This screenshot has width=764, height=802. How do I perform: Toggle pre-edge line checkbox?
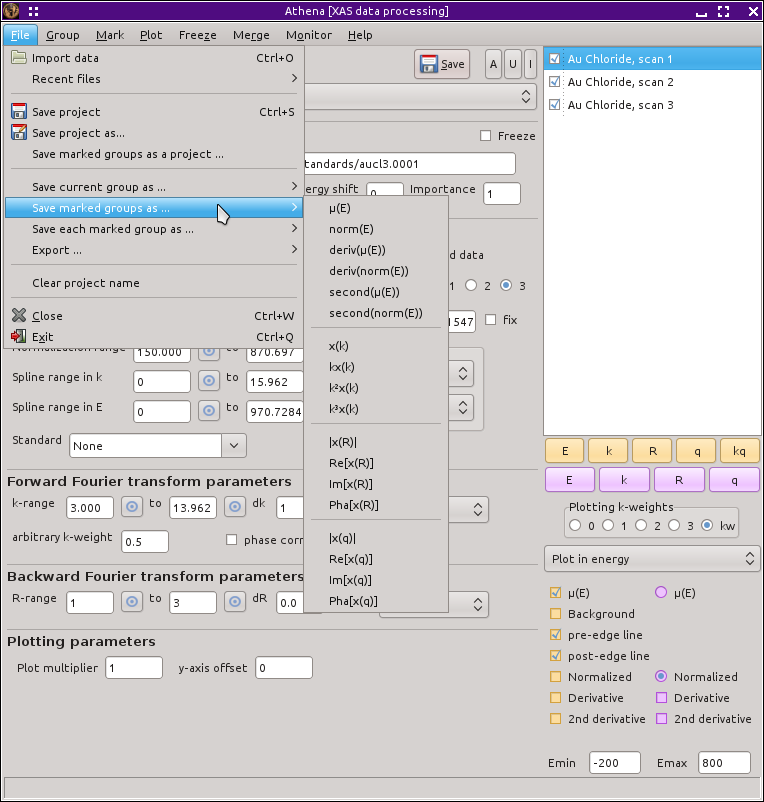click(555, 634)
